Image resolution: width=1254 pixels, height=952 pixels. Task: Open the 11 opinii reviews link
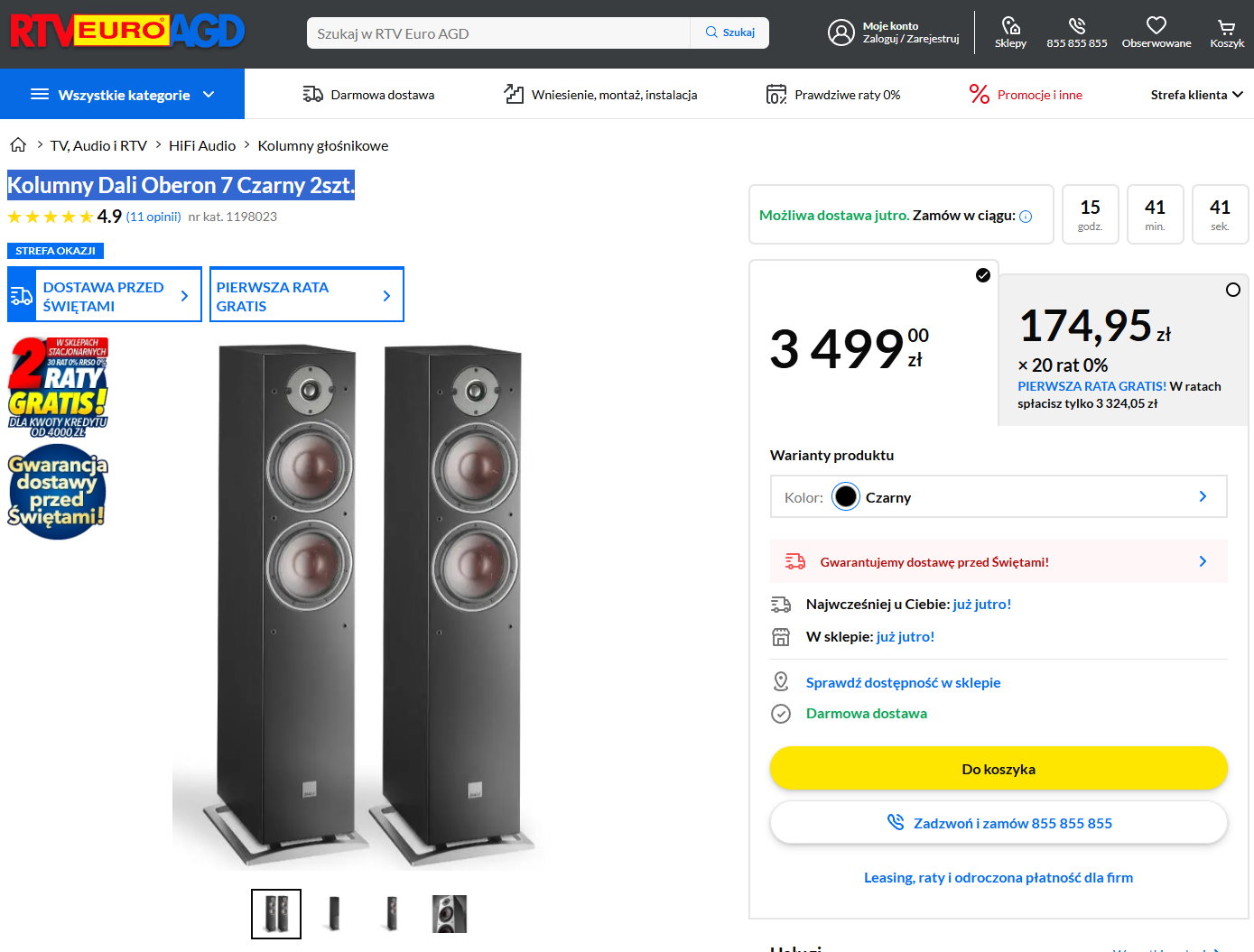pyautogui.click(x=153, y=217)
